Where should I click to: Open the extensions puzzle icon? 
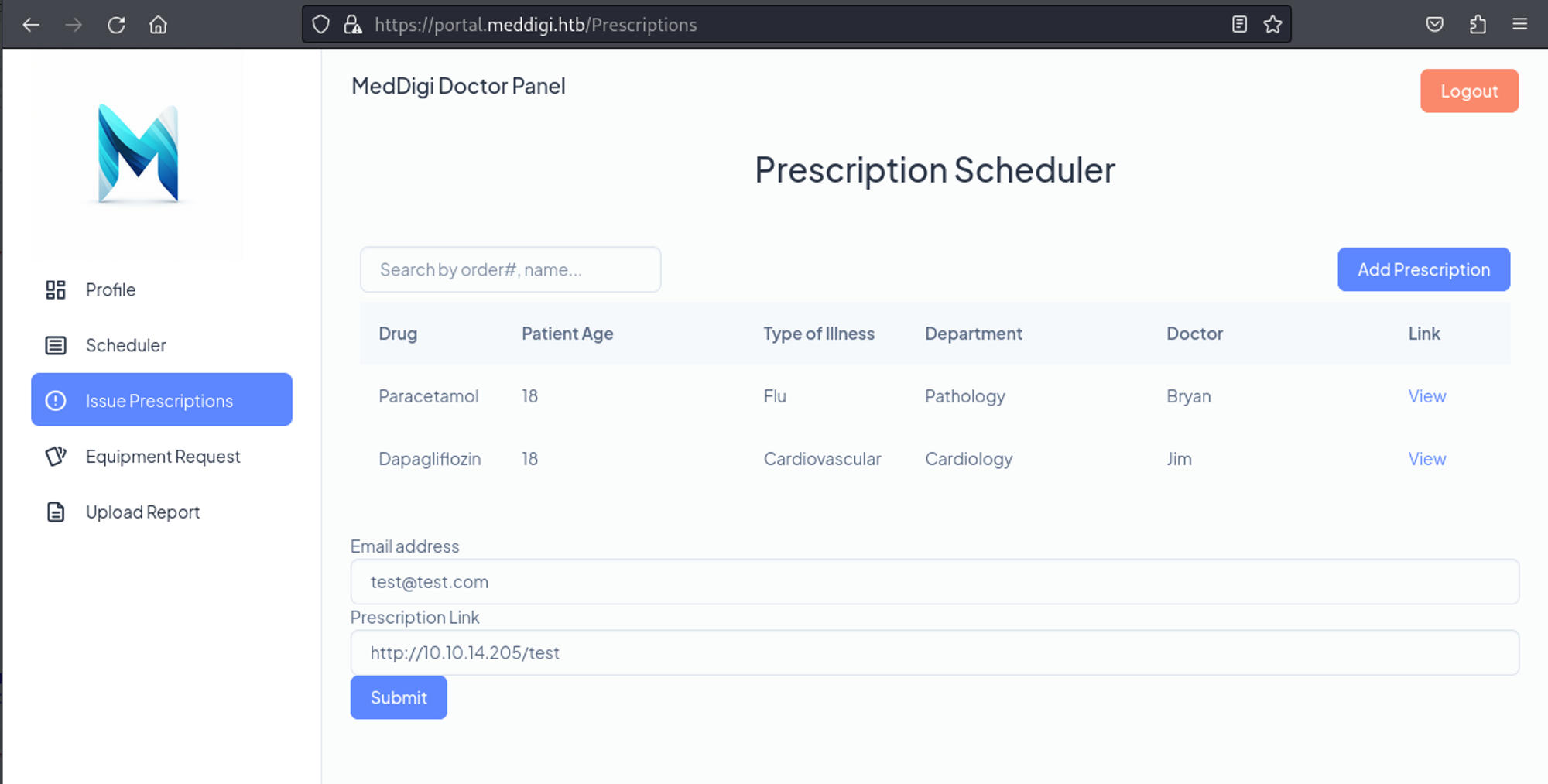pyautogui.click(x=1478, y=25)
